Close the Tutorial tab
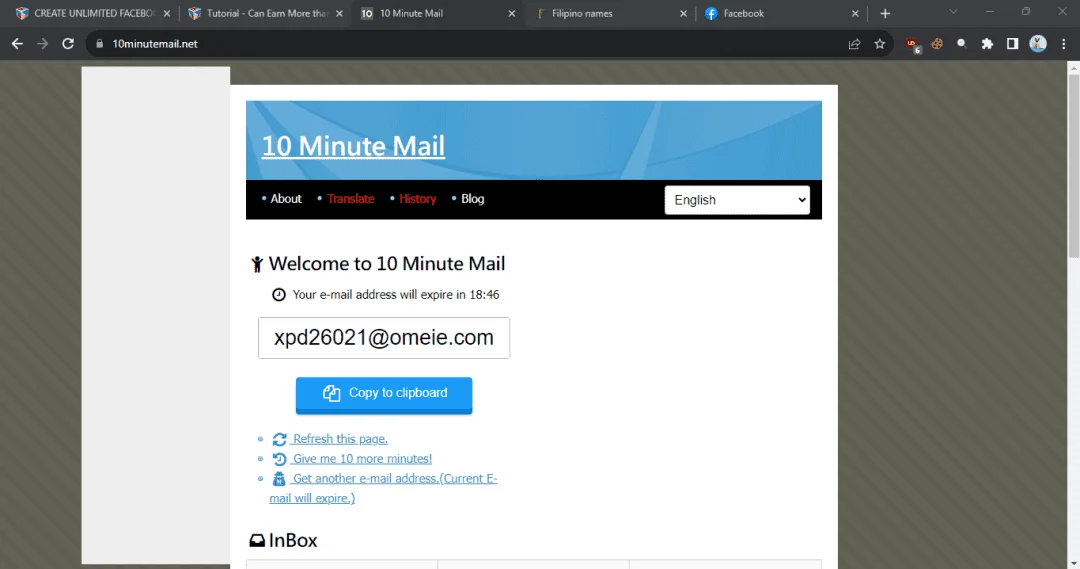 click(x=339, y=13)
